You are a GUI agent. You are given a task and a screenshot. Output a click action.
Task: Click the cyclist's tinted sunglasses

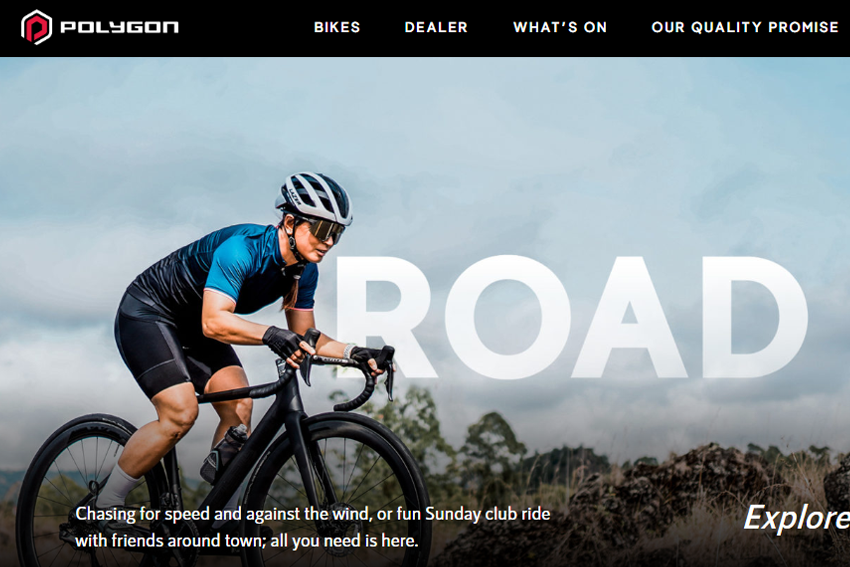(x=323, y=230)
